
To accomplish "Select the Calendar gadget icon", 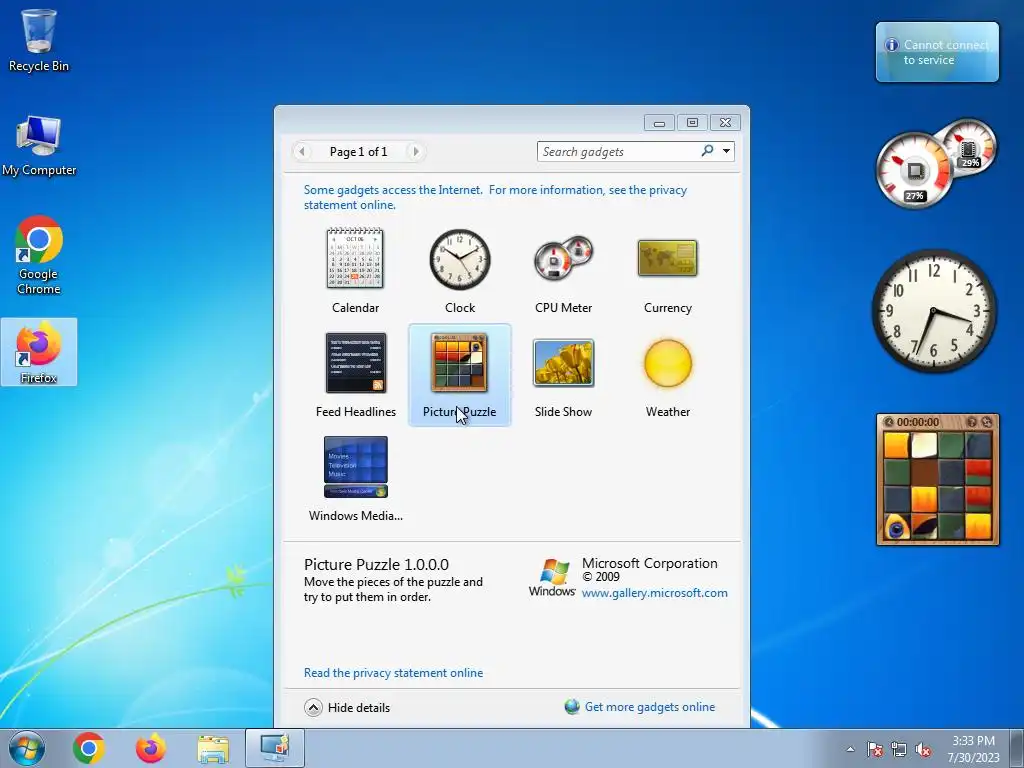I will (355, 259).
